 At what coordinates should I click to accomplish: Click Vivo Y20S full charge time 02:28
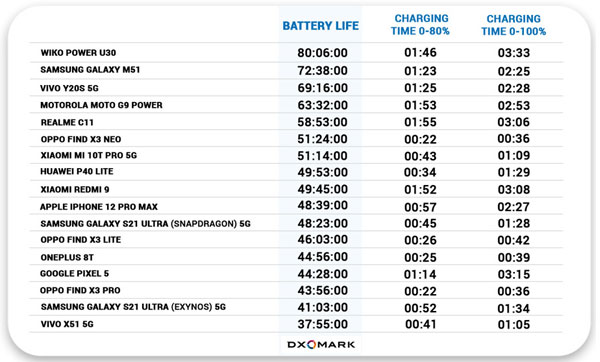click(x=514, y=88)
